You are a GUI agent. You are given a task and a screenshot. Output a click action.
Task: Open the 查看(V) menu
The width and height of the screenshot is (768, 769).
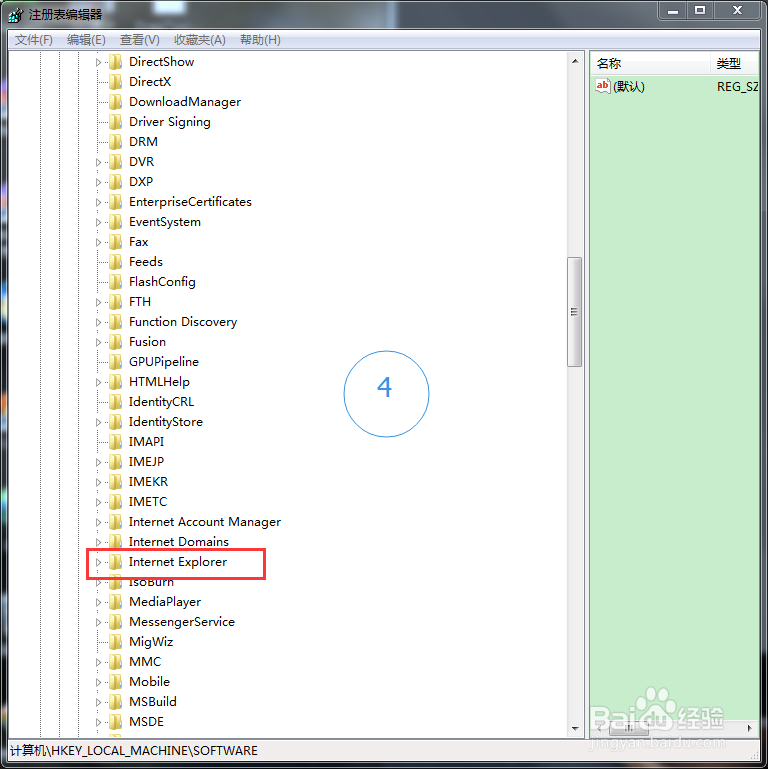pyautogui.click(x=140, y=40)
